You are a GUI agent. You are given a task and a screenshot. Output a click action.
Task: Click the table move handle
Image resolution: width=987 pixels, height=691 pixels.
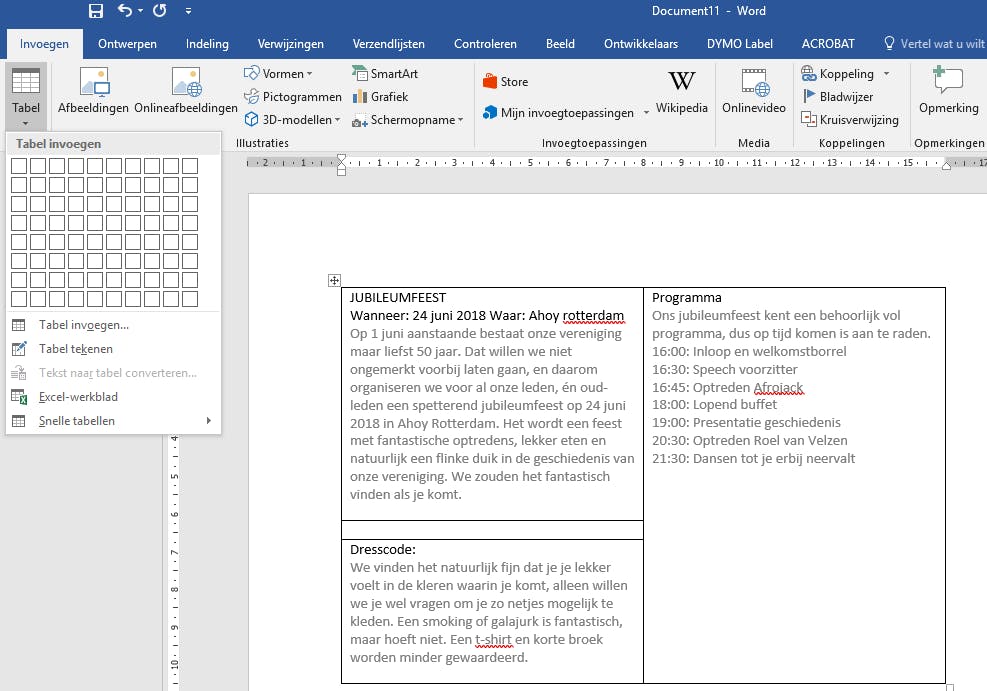pos(335,281)
